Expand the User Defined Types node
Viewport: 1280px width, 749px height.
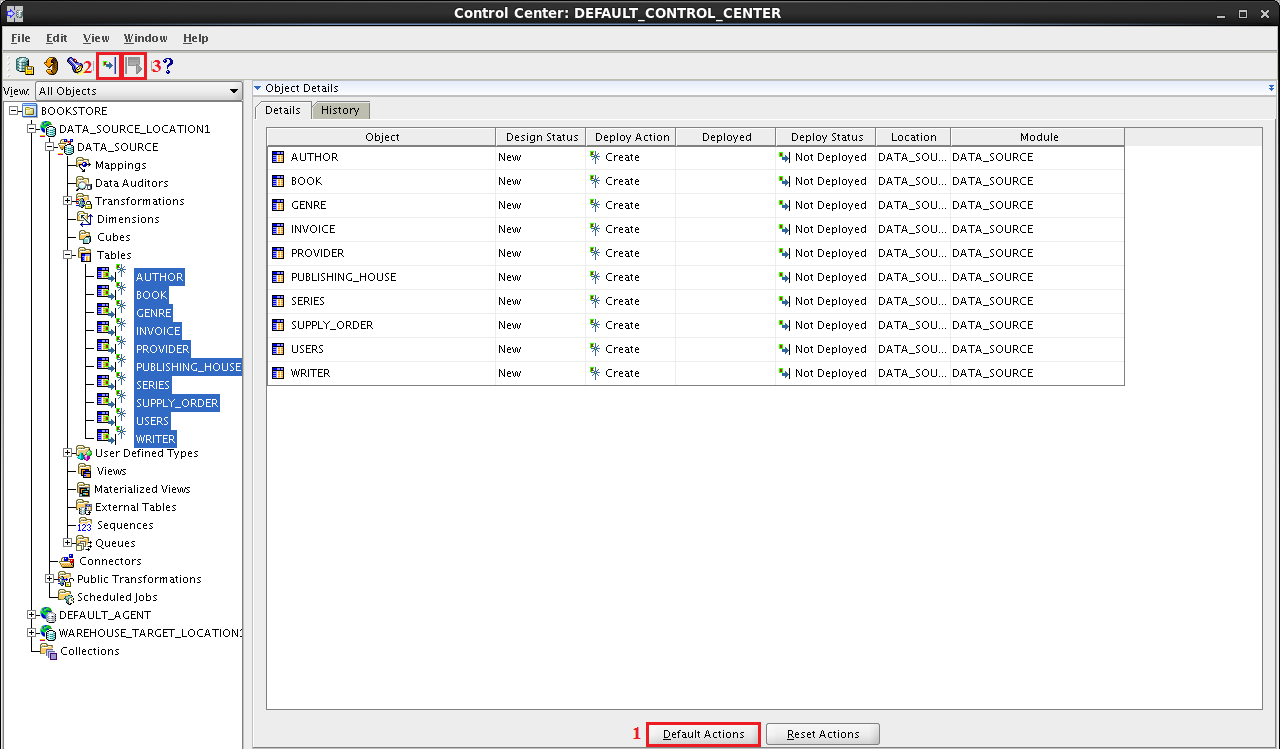pos(68,453)
